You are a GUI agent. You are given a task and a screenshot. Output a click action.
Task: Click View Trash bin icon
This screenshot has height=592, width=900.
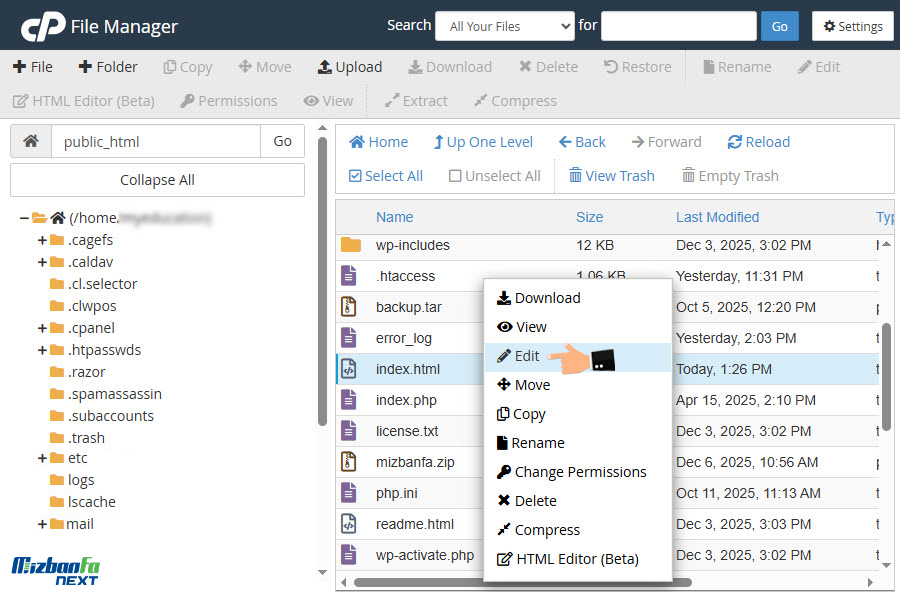pos(575,176)
